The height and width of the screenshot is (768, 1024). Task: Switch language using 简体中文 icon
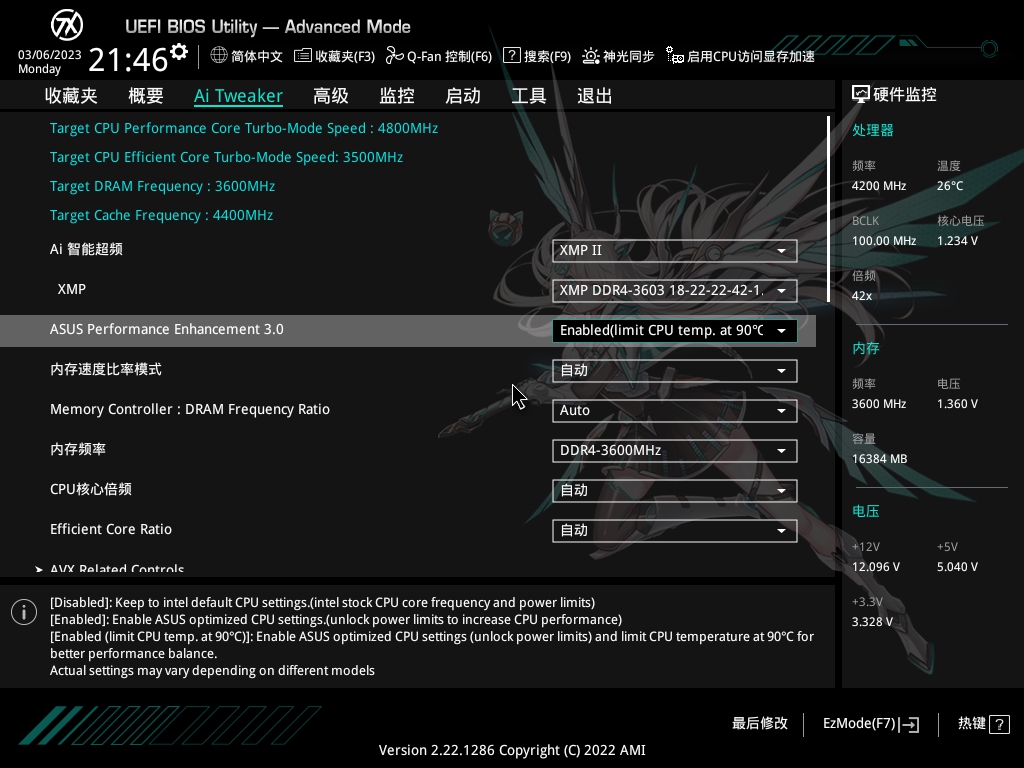(x=245, y=56)
